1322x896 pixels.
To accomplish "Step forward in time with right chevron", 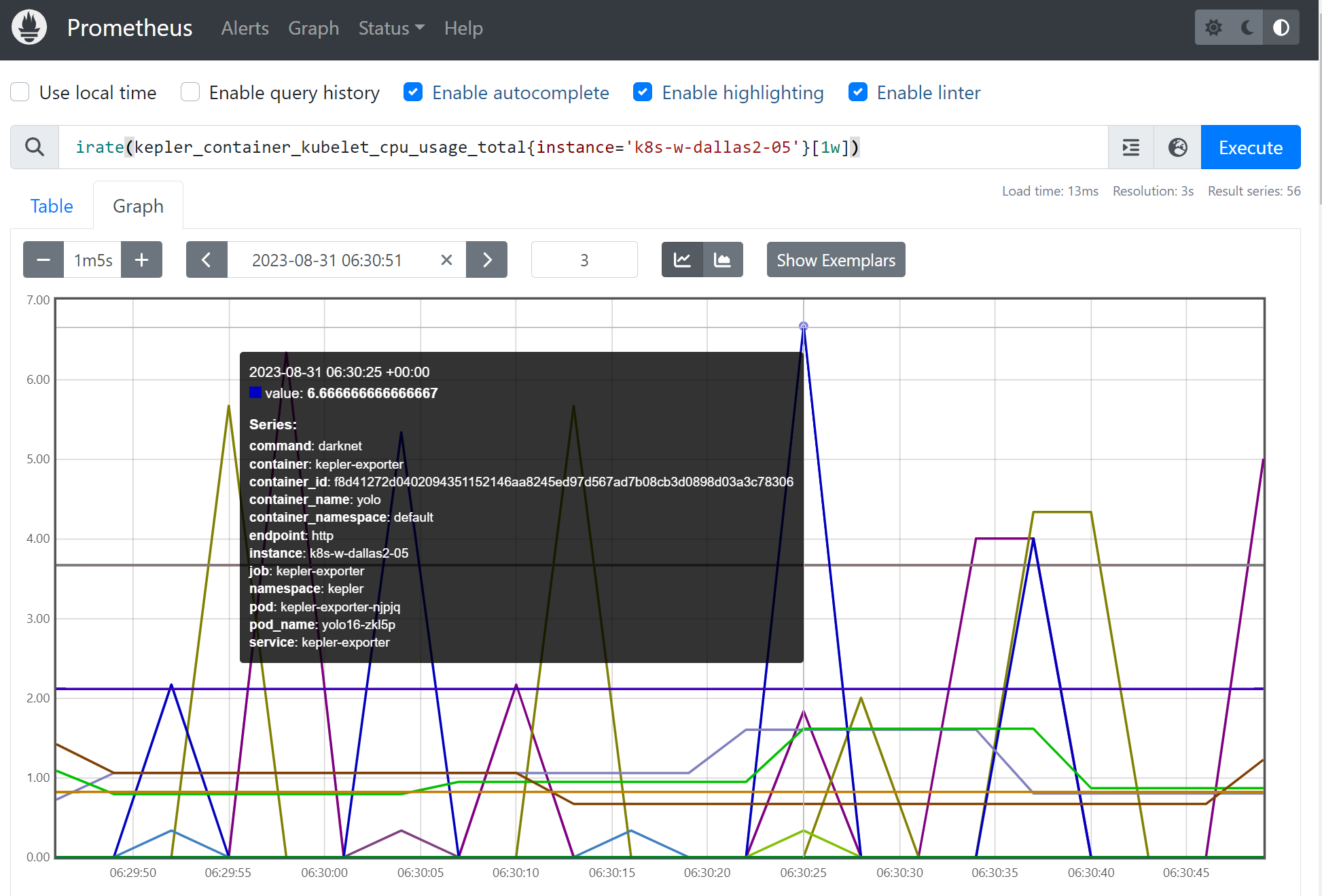I will click(486, 259).
